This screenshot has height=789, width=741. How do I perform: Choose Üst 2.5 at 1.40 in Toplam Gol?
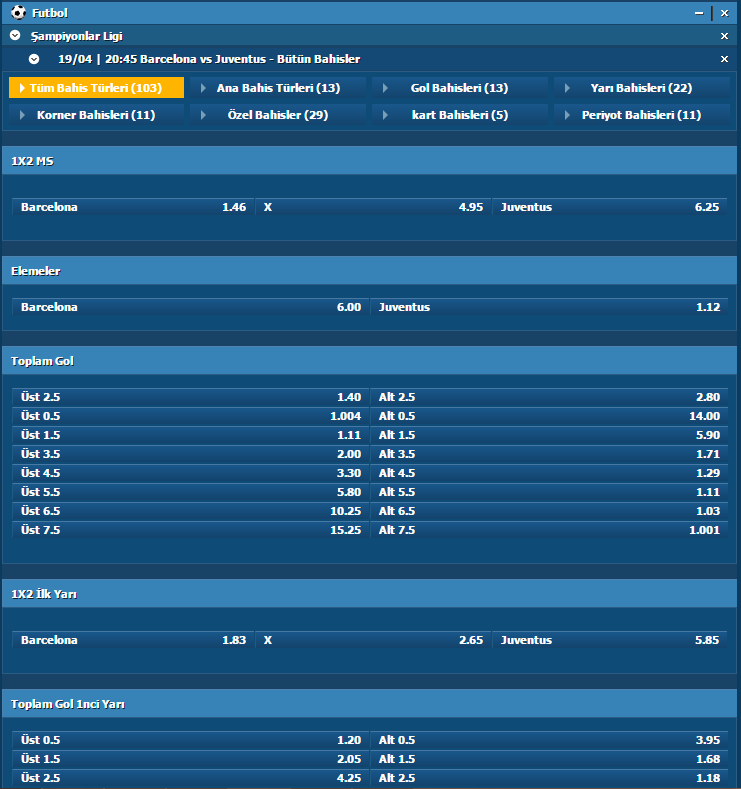(x=191, y=397)
